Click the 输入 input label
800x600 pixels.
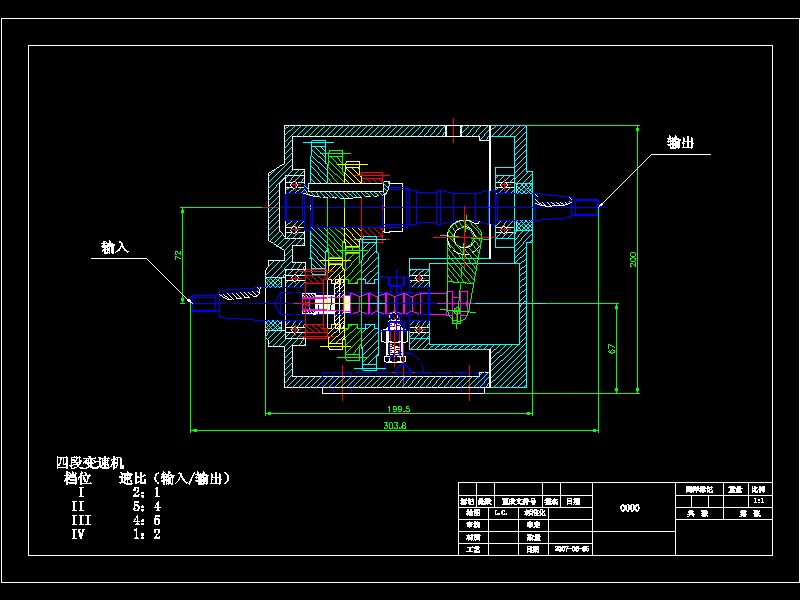pyautogui.click(x=115, y=247)
